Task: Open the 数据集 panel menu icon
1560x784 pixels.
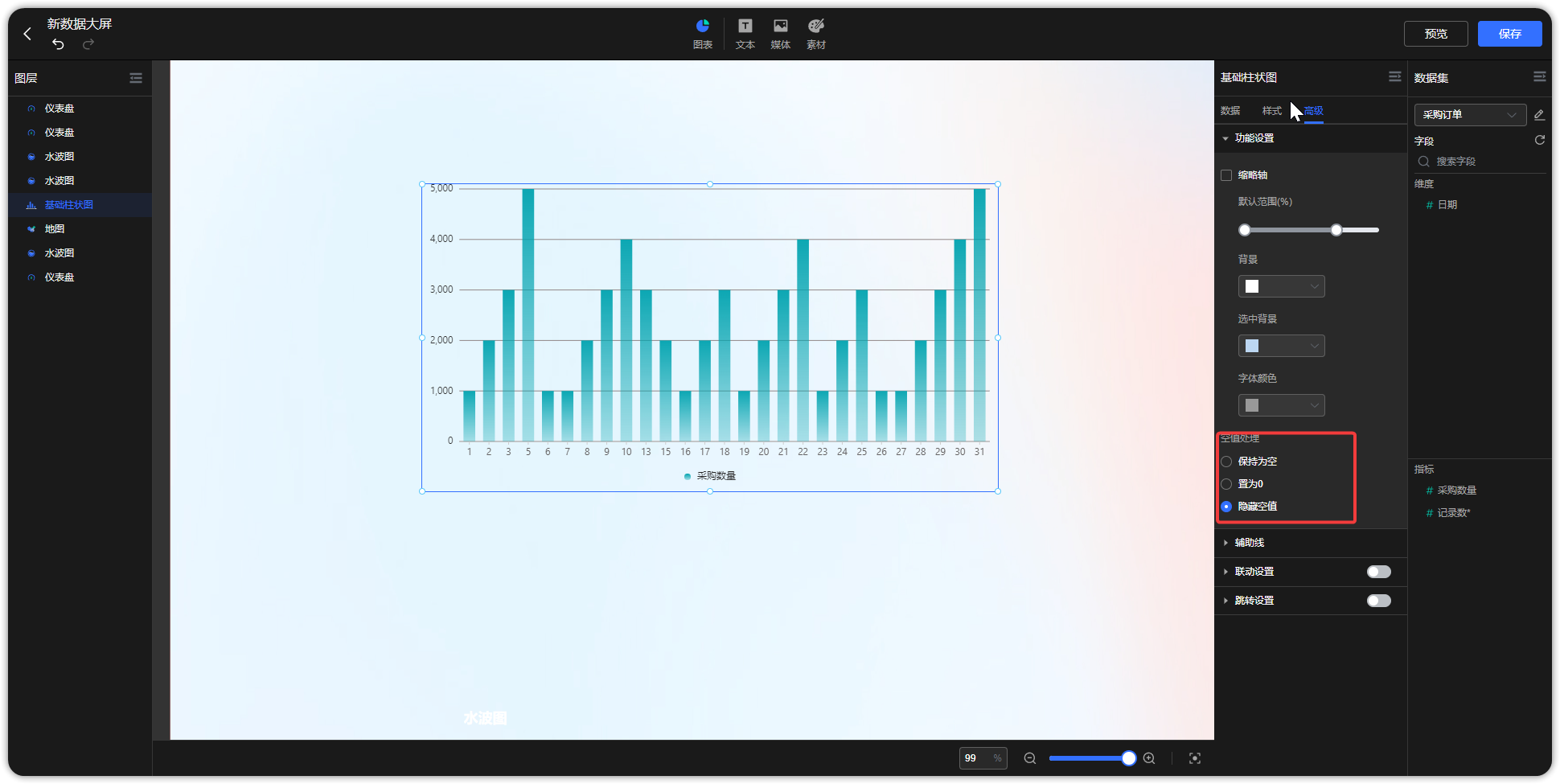Action: tap(1539, 76)
